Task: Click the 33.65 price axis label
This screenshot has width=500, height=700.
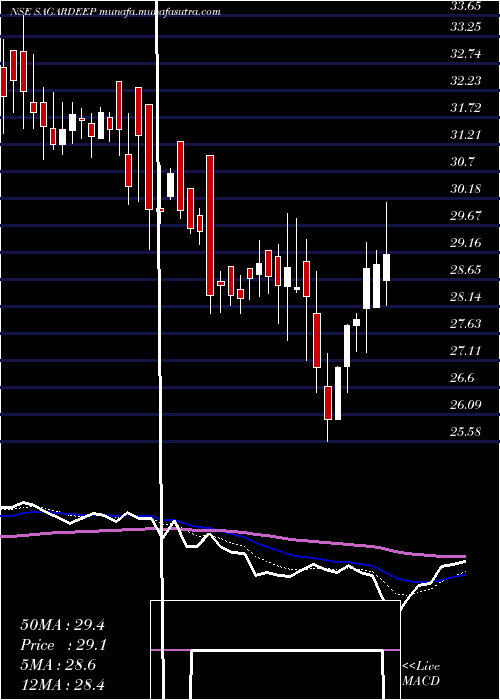Action: point(466,6)
